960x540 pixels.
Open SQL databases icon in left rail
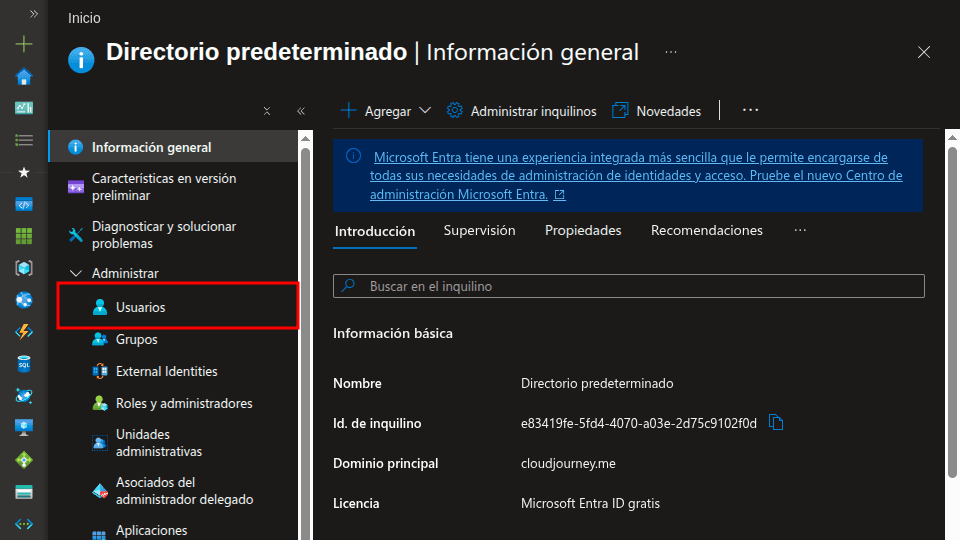[x=24, y=364]
